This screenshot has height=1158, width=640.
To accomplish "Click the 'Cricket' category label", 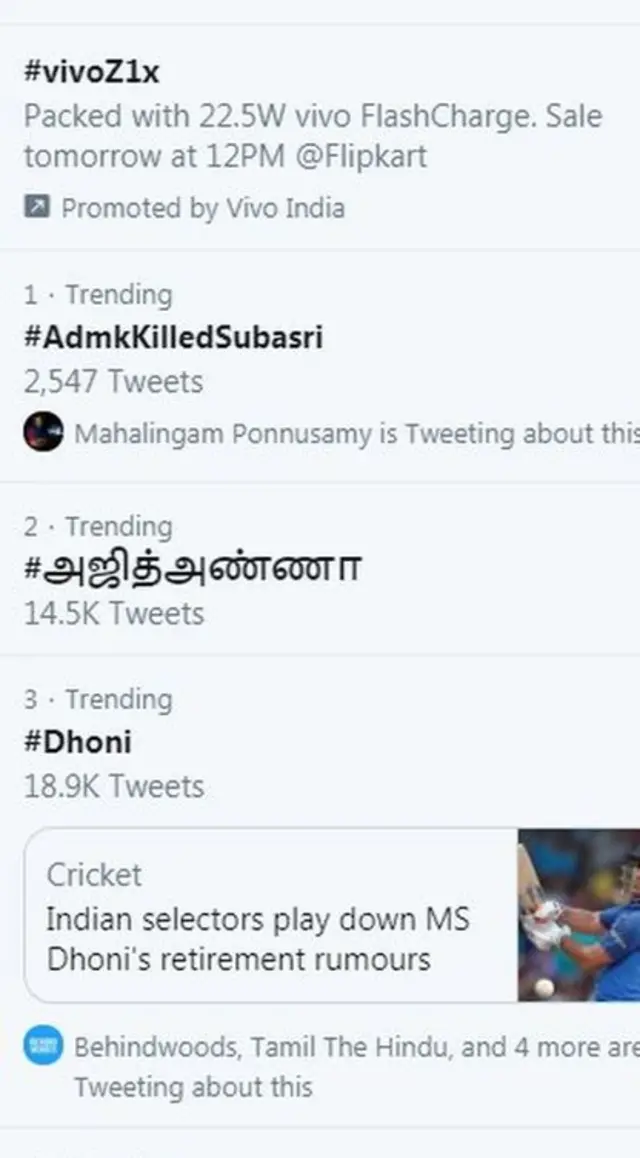I will point(93,875).
